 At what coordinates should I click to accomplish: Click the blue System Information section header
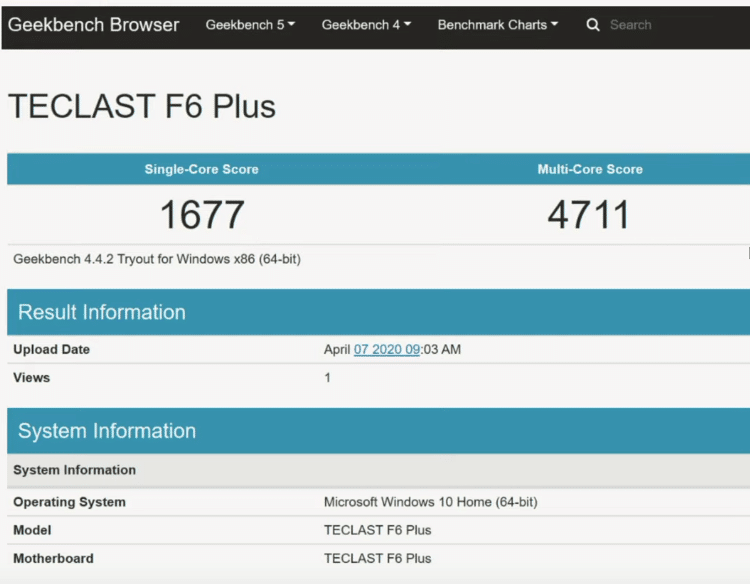point(378,431)
